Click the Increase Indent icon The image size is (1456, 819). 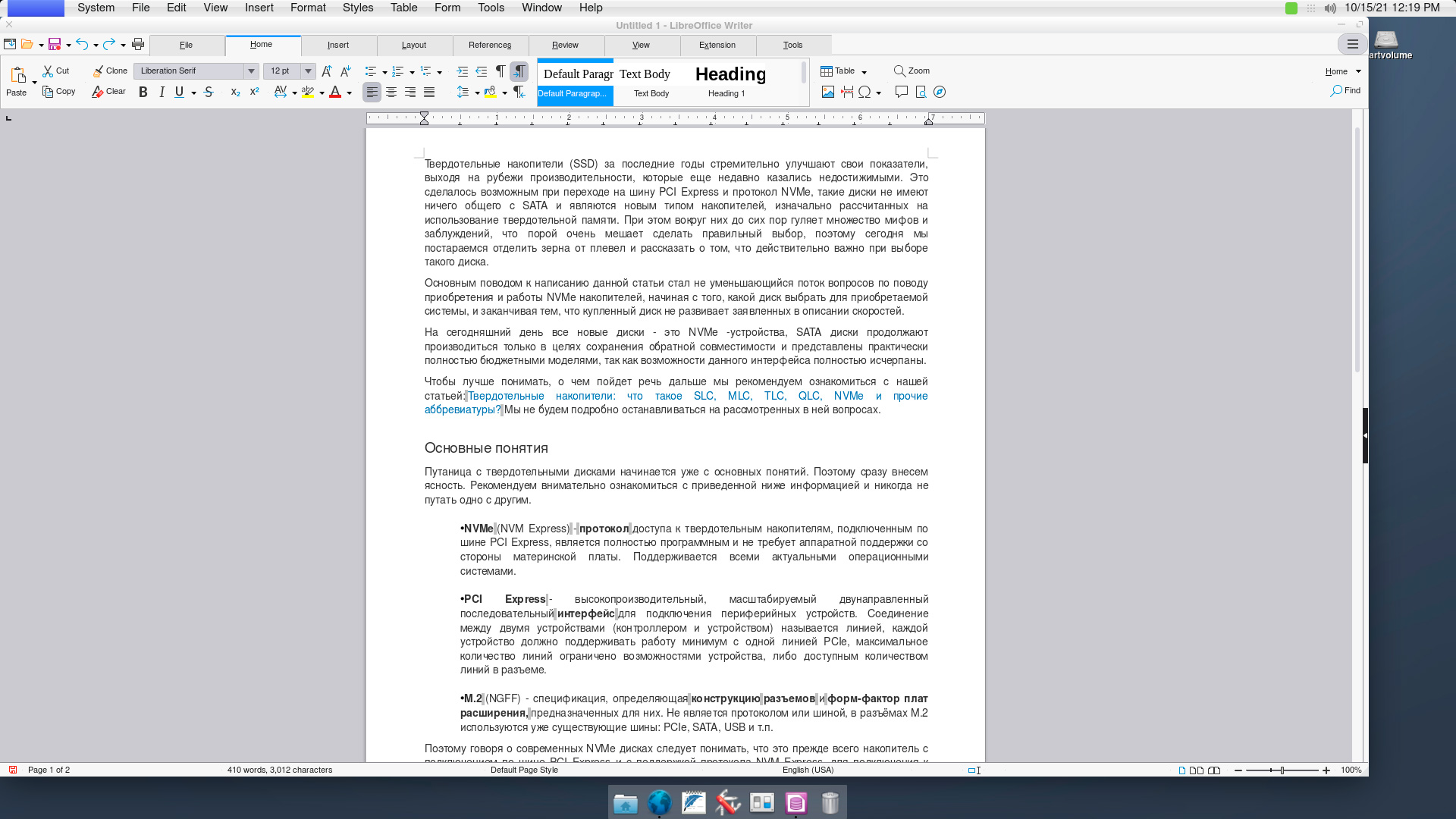[x=462, y=71]
